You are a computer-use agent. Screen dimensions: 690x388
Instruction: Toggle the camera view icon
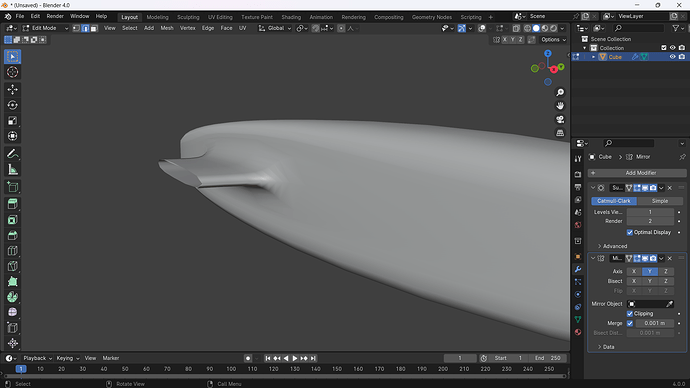tap(560, 119)
